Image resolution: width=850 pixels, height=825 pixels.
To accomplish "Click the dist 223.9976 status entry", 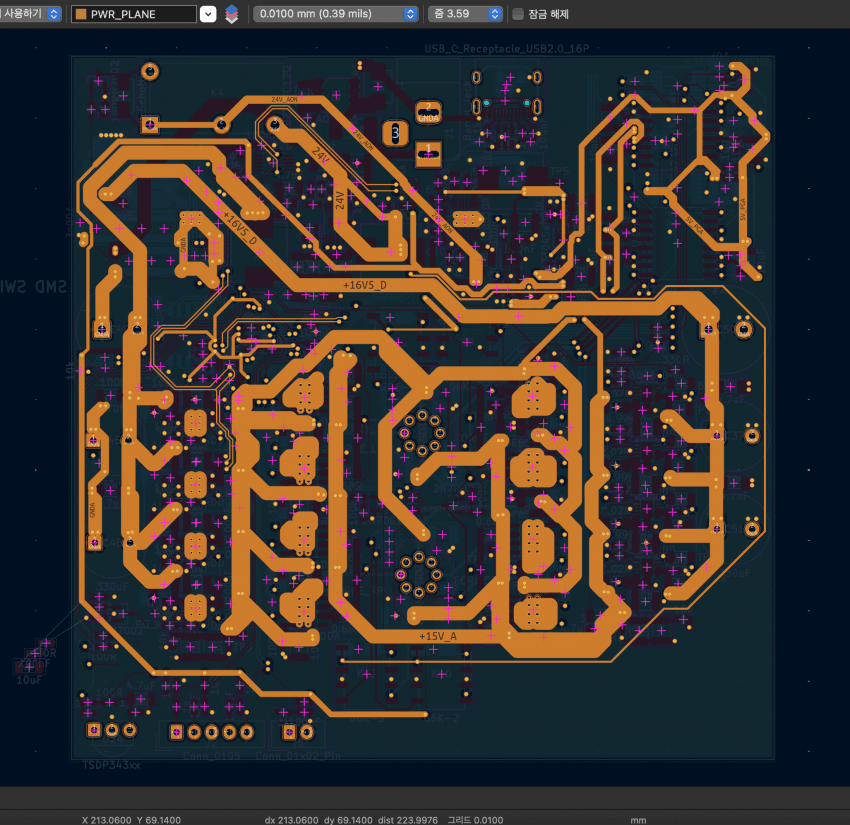I will tap(408, 820).
